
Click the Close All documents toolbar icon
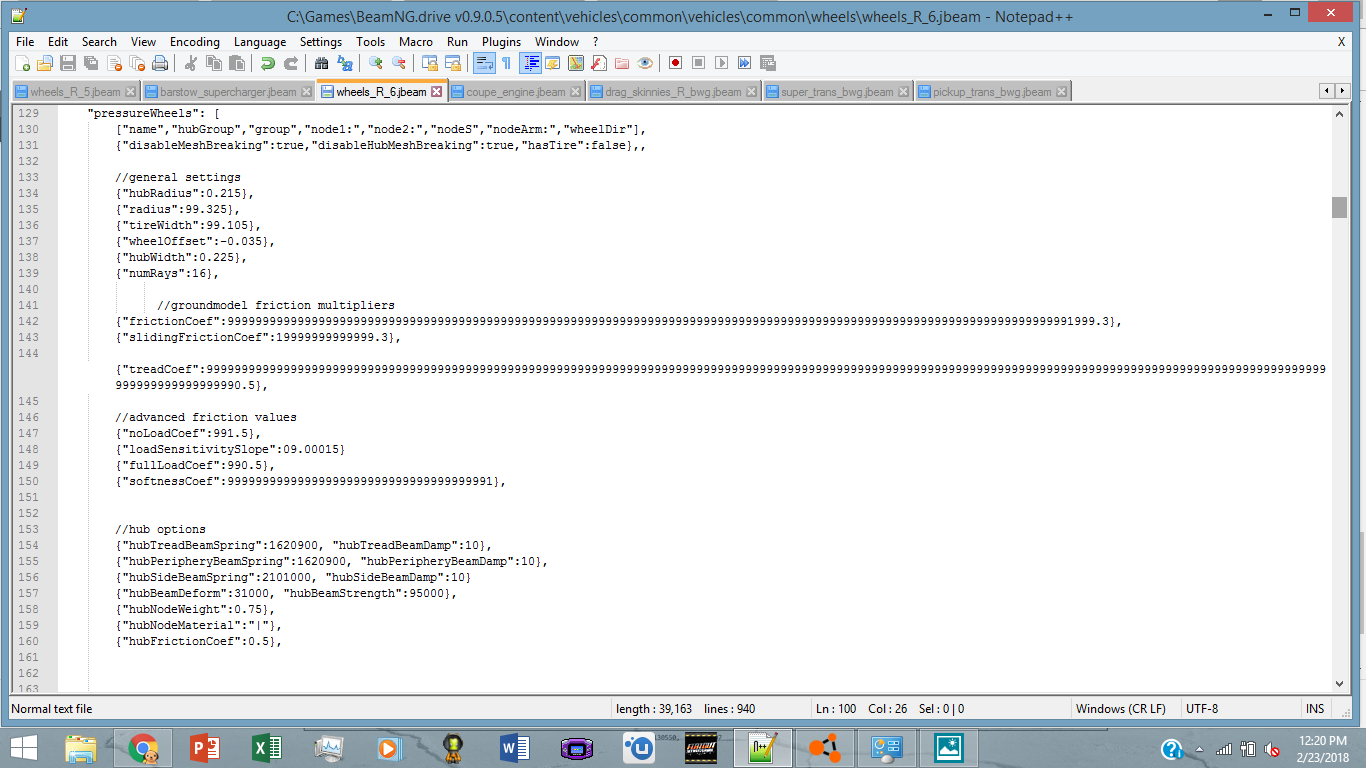point(137,63)
